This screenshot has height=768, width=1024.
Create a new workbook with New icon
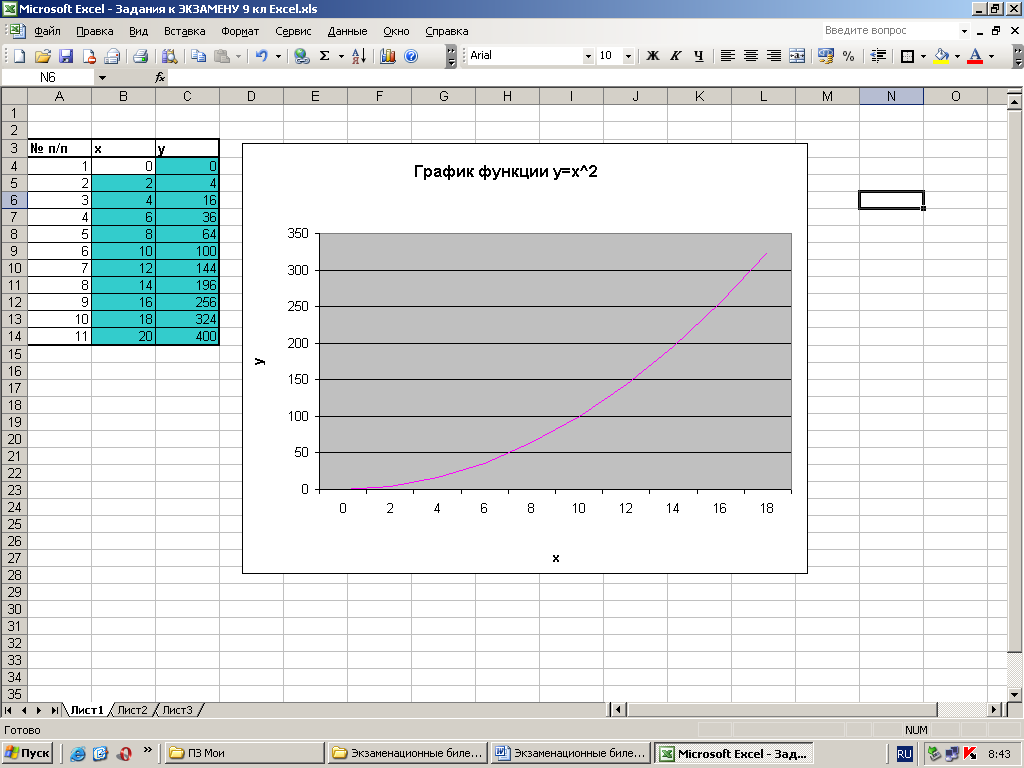click(19, 56)
